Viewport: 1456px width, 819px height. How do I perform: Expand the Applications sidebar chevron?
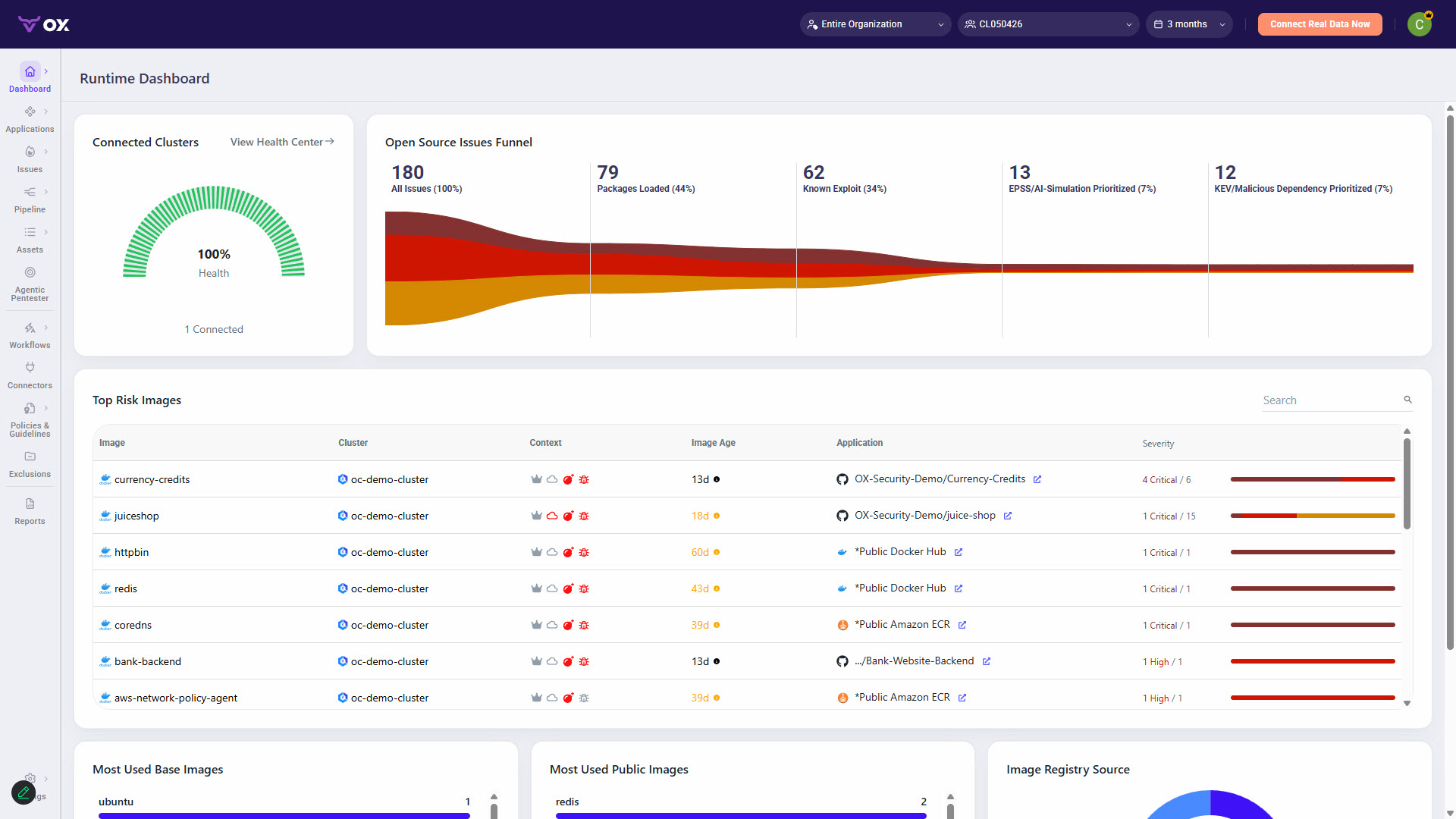[x=46, y=111]
